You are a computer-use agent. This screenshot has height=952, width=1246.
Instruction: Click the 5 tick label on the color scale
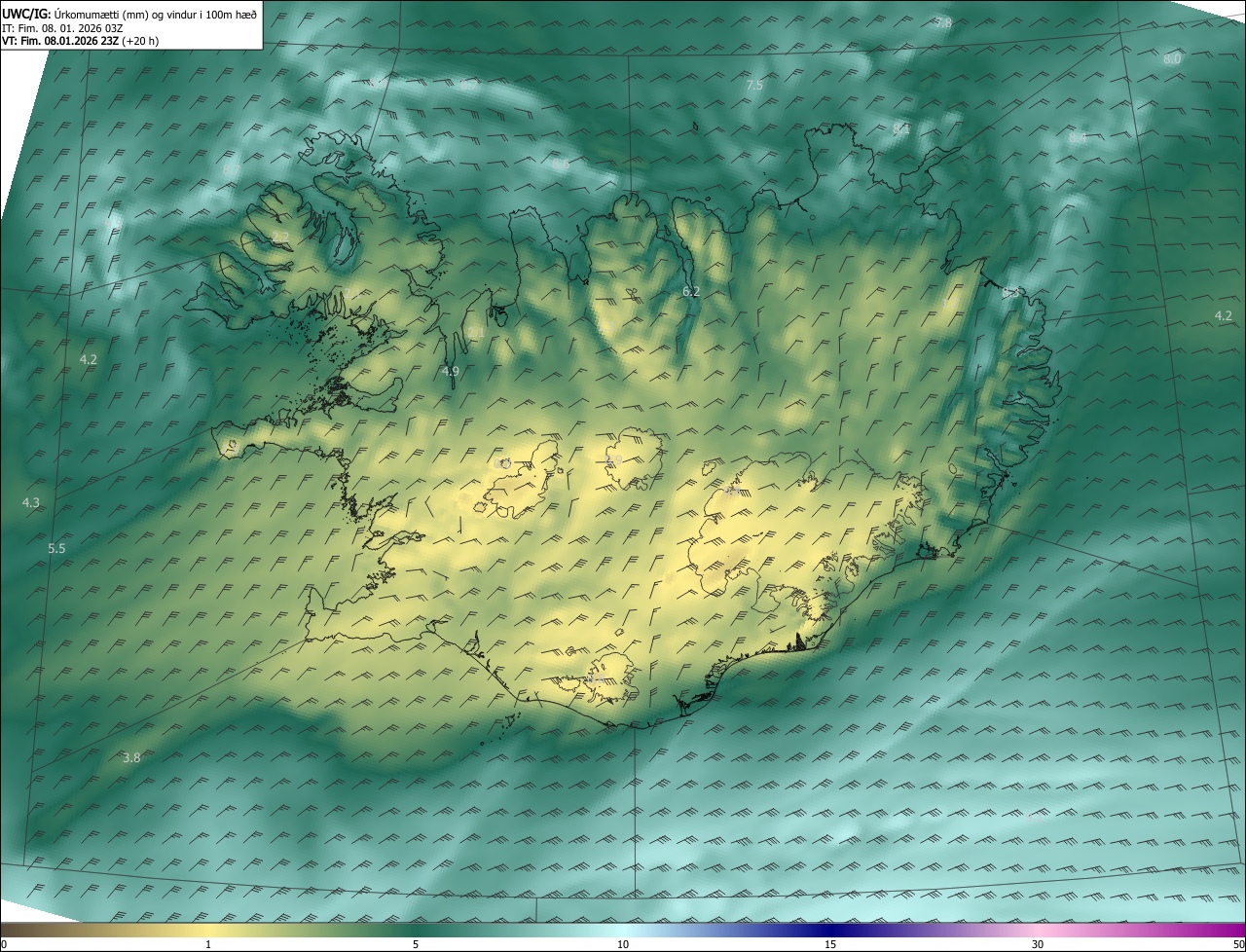coord(416,944)
